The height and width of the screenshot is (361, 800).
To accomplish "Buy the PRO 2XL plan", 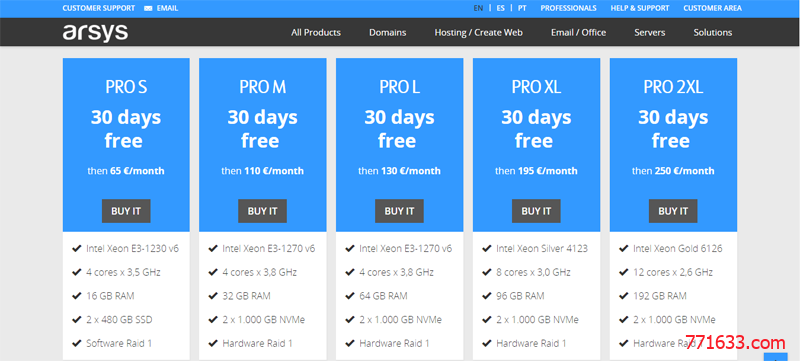I will [x=673, y=211].
